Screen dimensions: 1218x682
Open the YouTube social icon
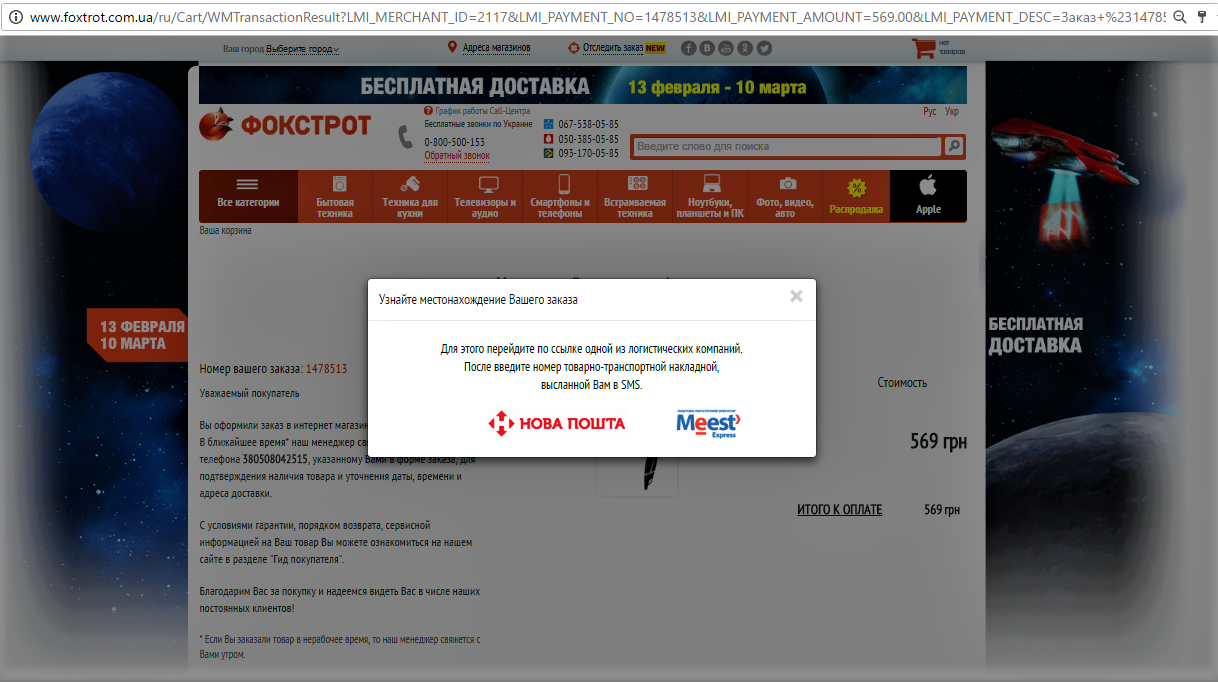pyautogui.click(x=726, y=48)
